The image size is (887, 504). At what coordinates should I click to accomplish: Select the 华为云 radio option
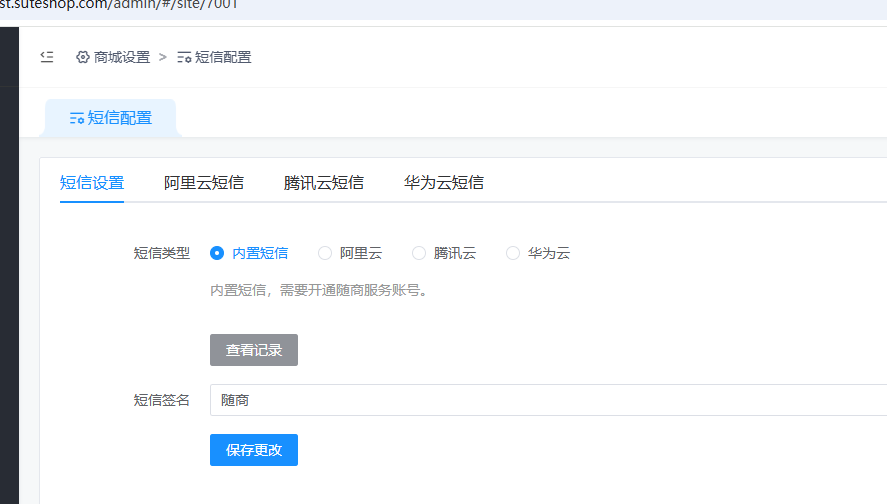(513, 253)
